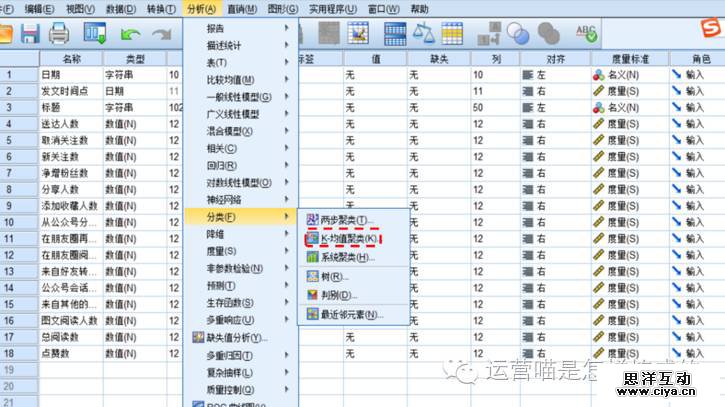
Task: Click the Sogou input method S icon
Action: 711,28
